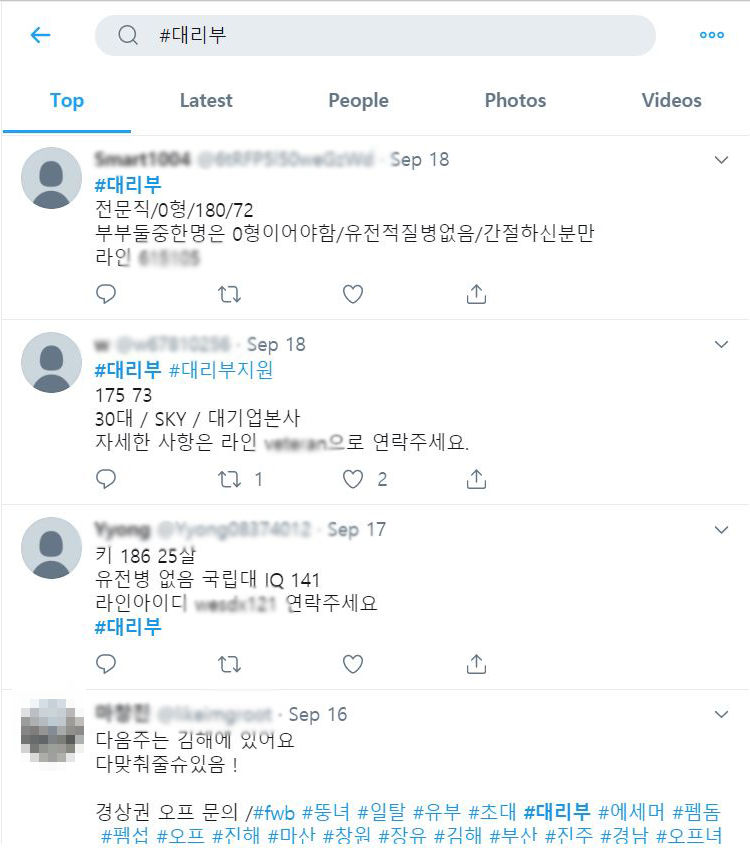Retweet the tweet showing 1 retweet
Viewport: 750px width, 854px height.
pyautogui.click(x=229, y=479)
